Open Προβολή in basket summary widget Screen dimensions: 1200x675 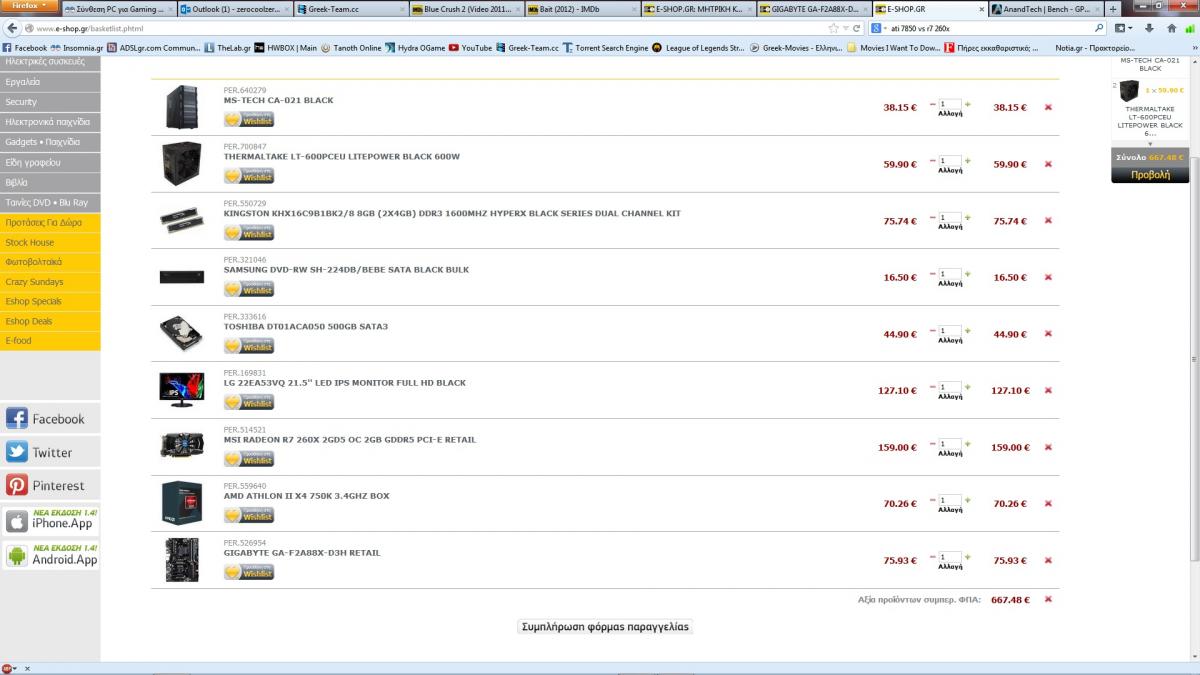pos(1149,174)
